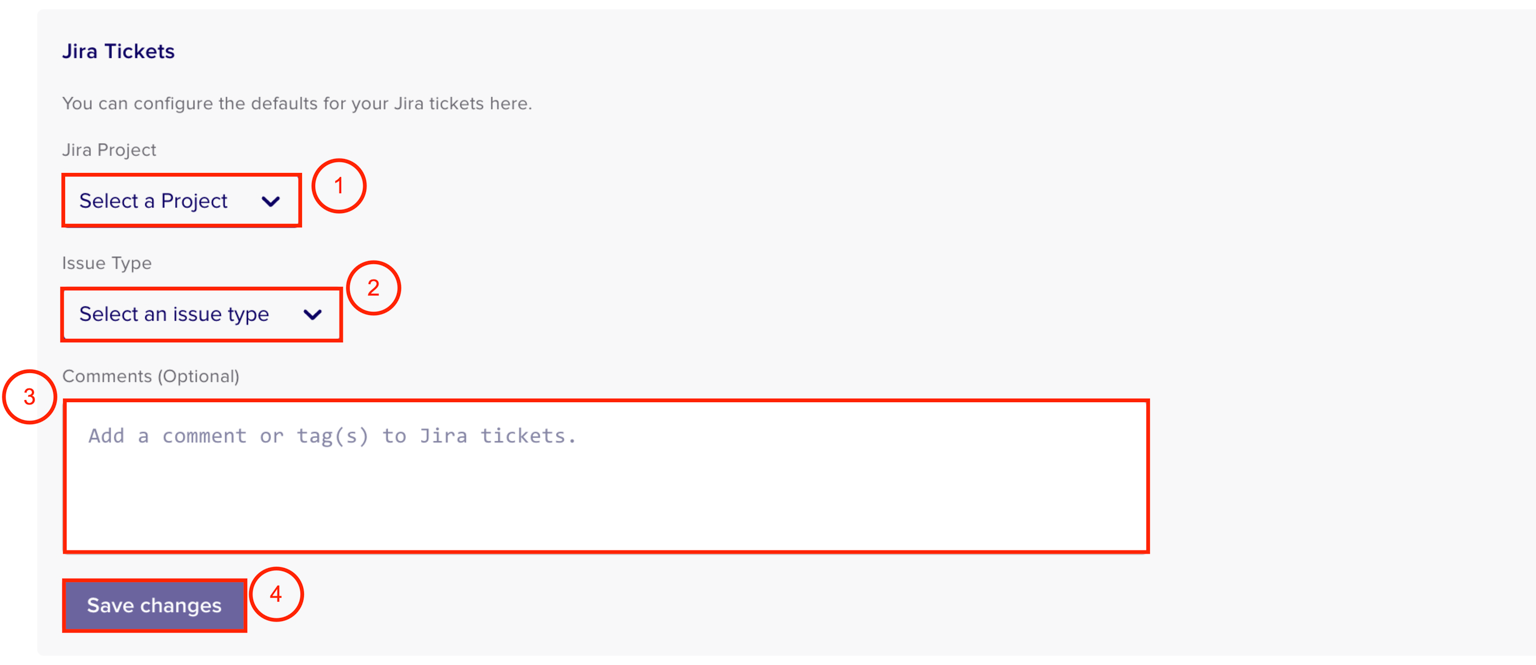The width and height of the screenshot is (1536, 665).
Task: Click the red circled number 2 marker
Action: point(373,288)
